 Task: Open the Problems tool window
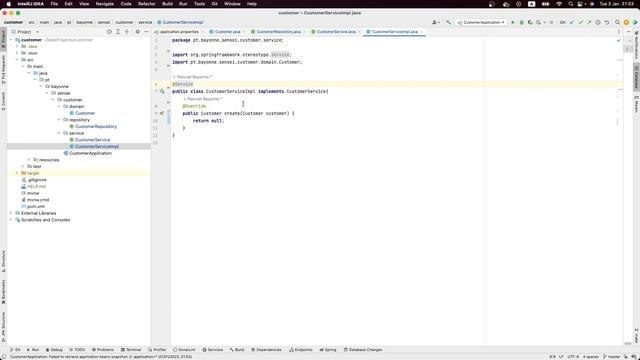[x=103, y=350]
